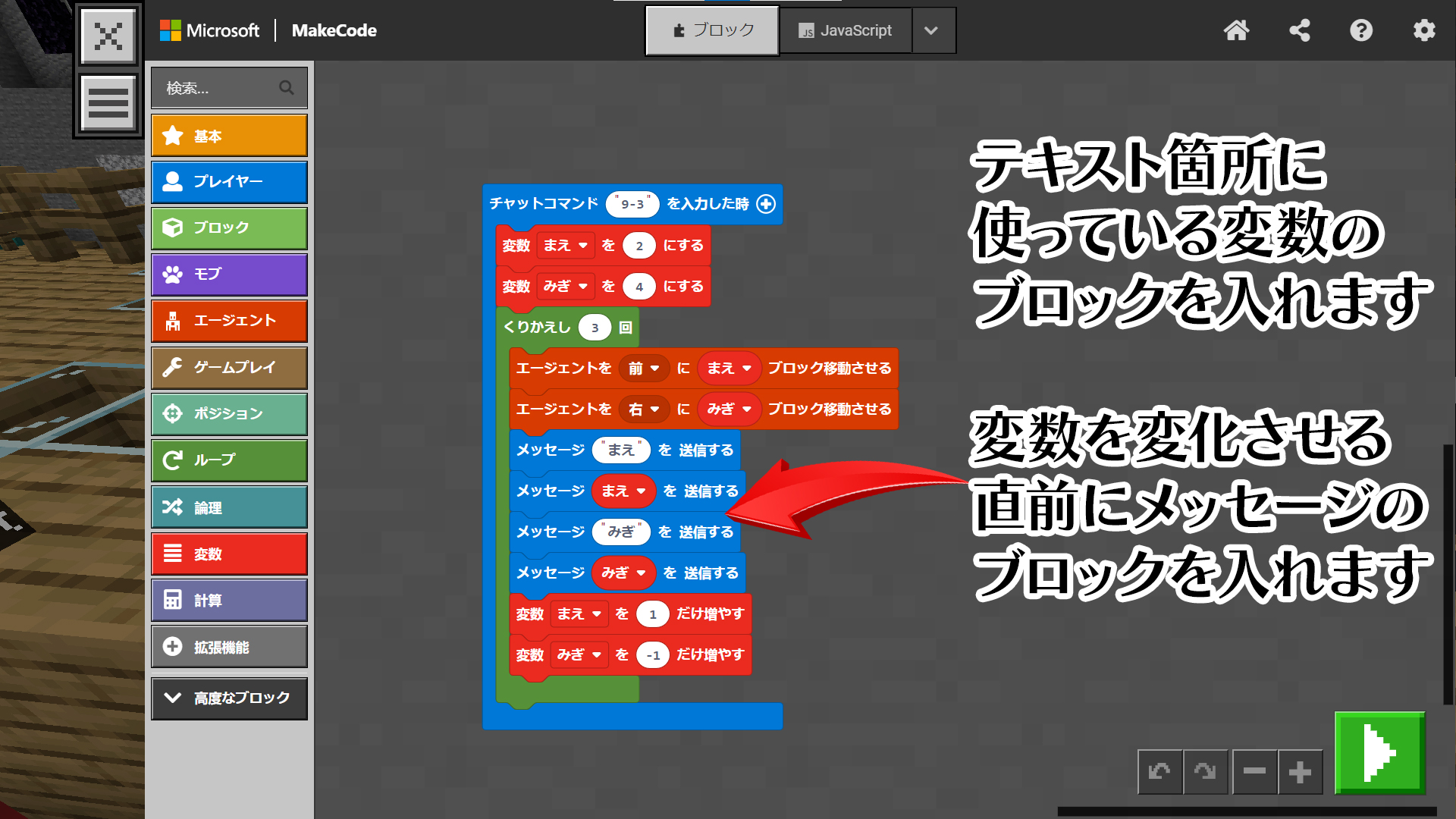
Task: Open the 変数 toolbox category
Action: (x=229, y=554)
